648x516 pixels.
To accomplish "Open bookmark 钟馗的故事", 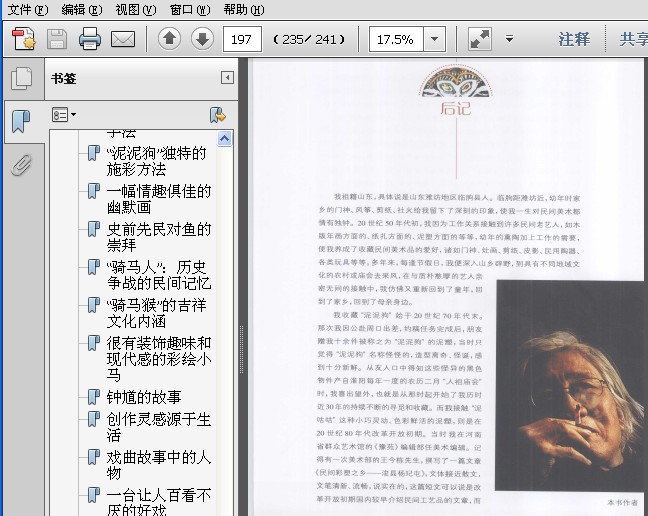I will pyautogui.click(x=144, y=397).
